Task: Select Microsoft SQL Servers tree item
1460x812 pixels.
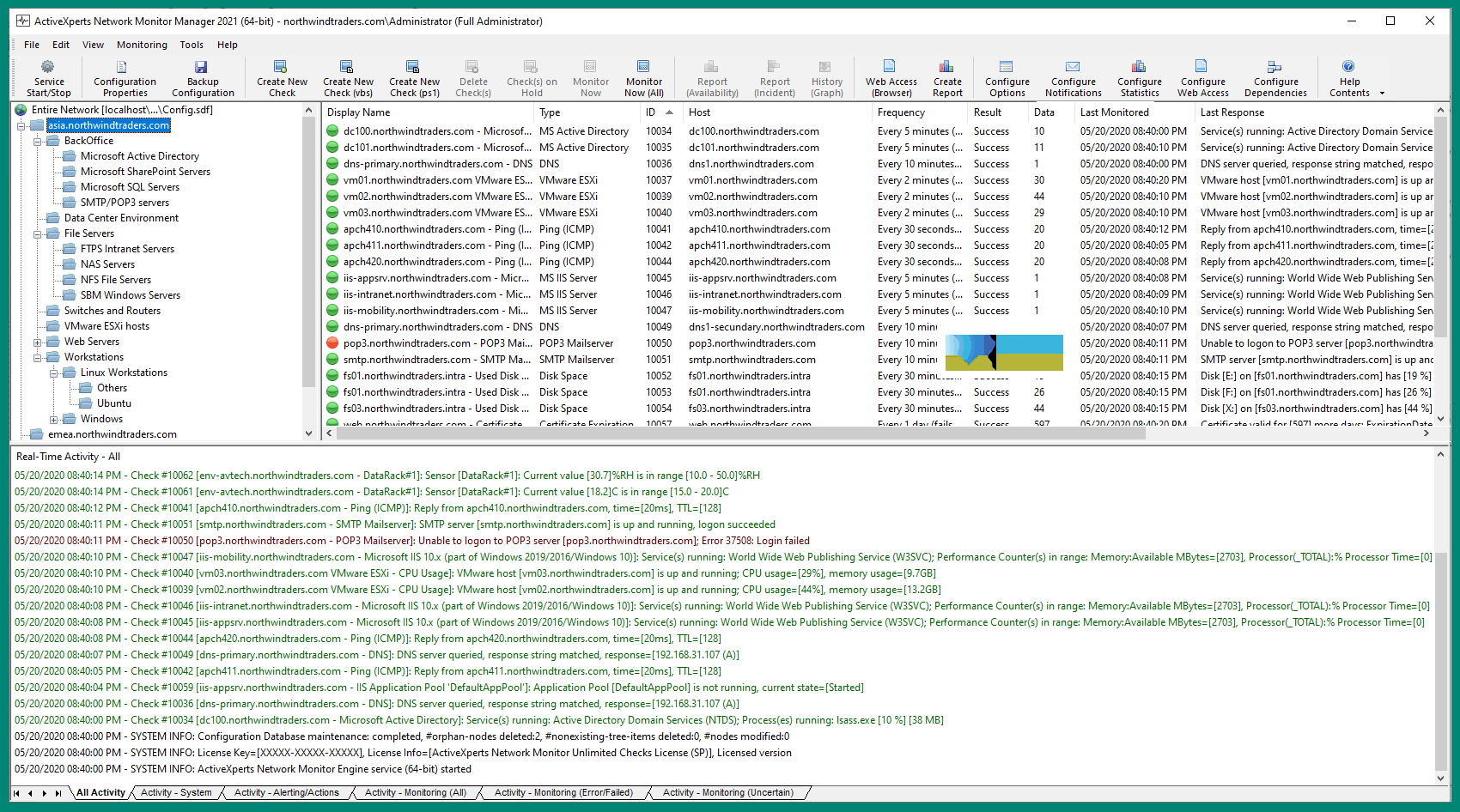Action: pos(130,187)
